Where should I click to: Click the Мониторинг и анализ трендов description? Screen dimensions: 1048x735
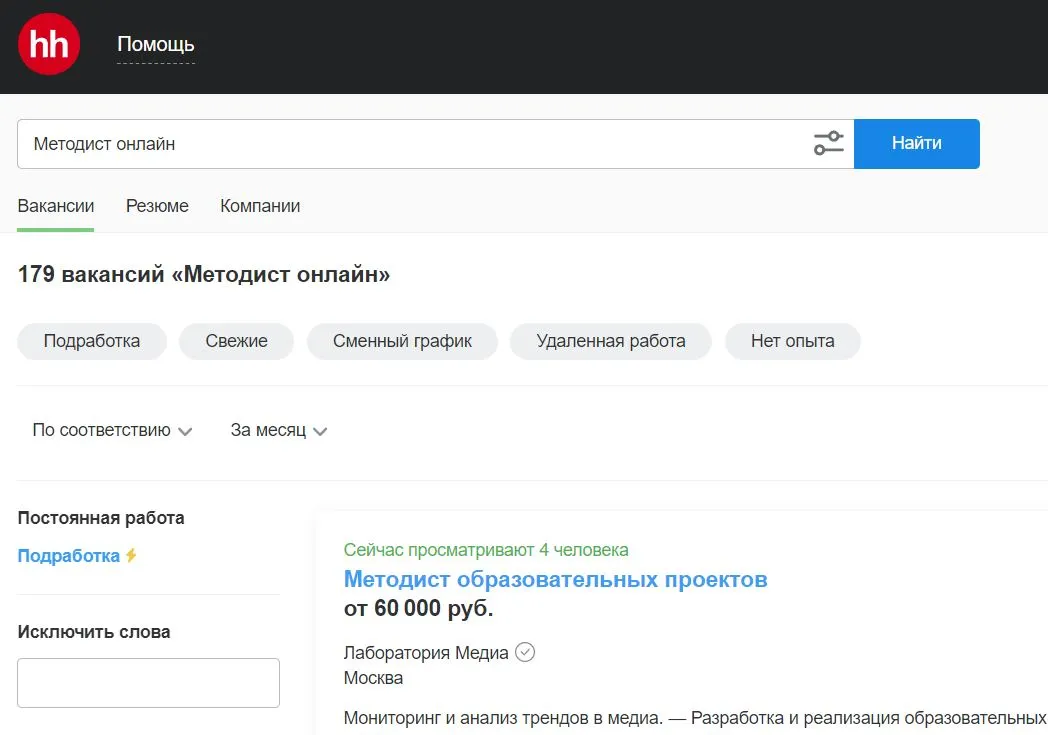click(695, 718)
